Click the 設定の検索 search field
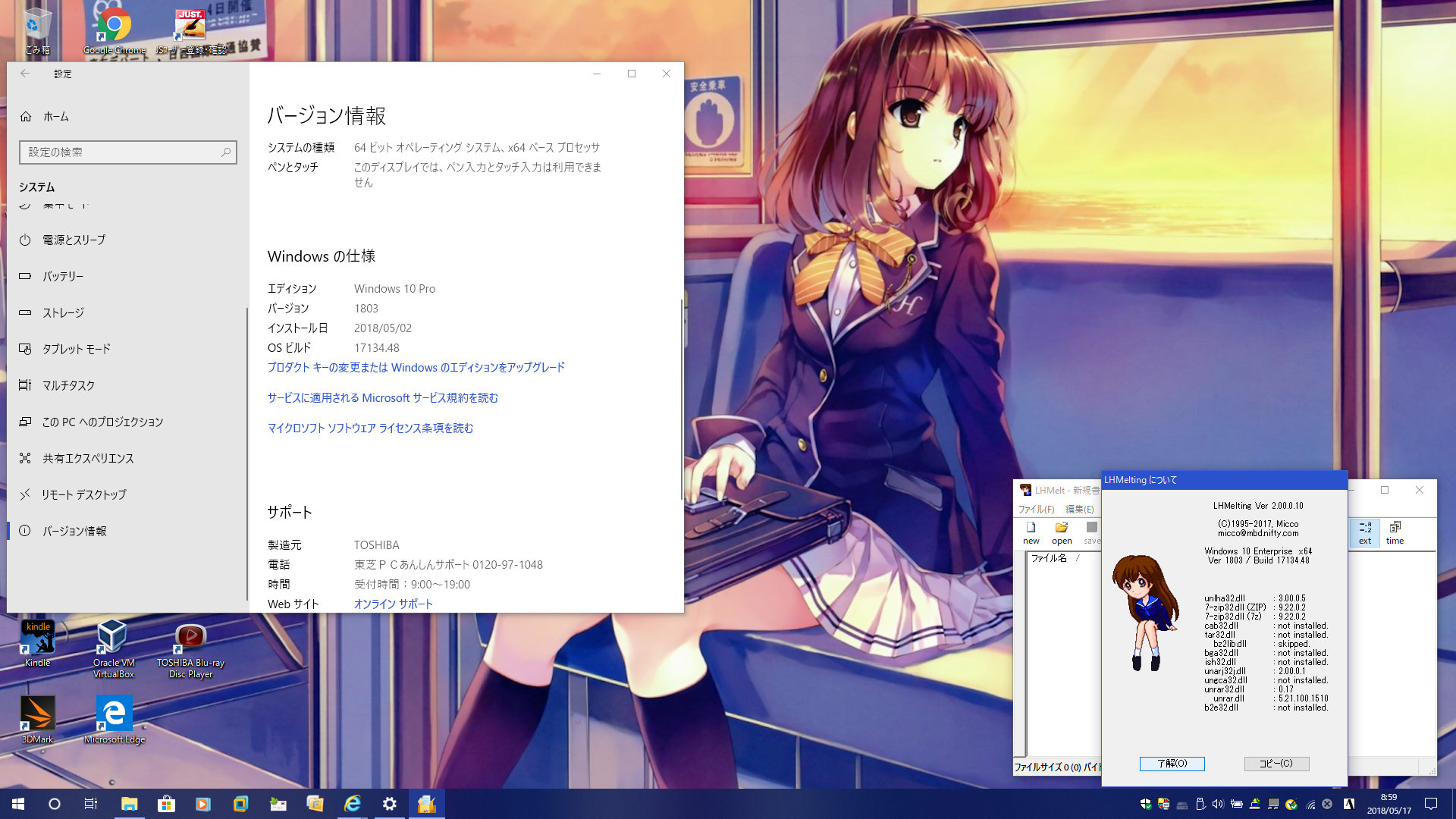The width and height of the screenshot is (1456, 819). coord(127,152)
